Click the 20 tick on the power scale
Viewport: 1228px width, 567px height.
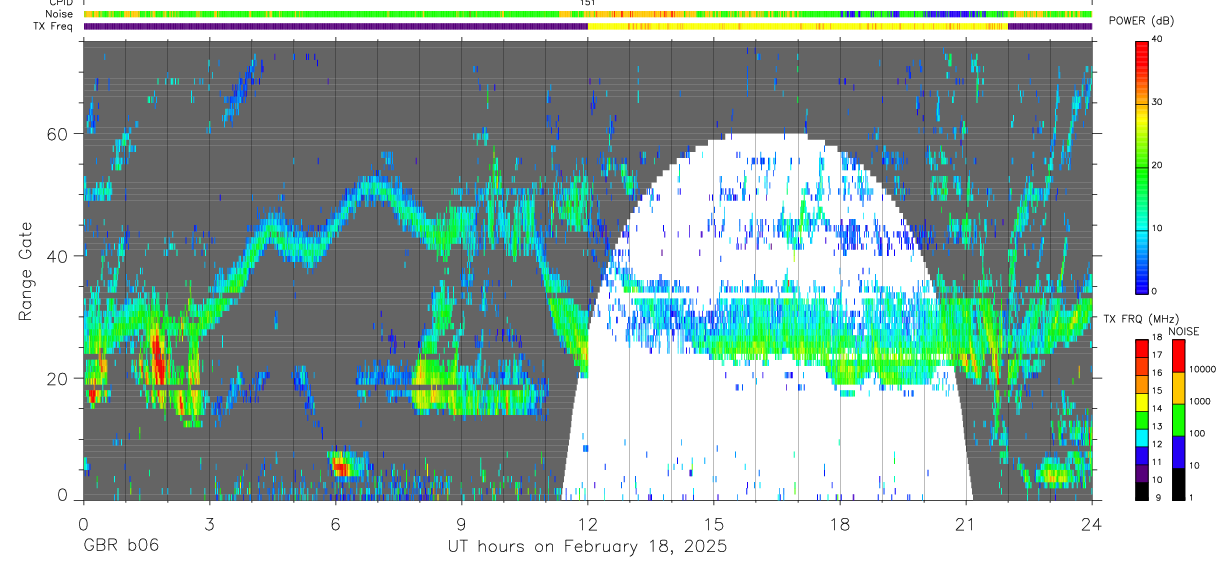(1158, 165)
